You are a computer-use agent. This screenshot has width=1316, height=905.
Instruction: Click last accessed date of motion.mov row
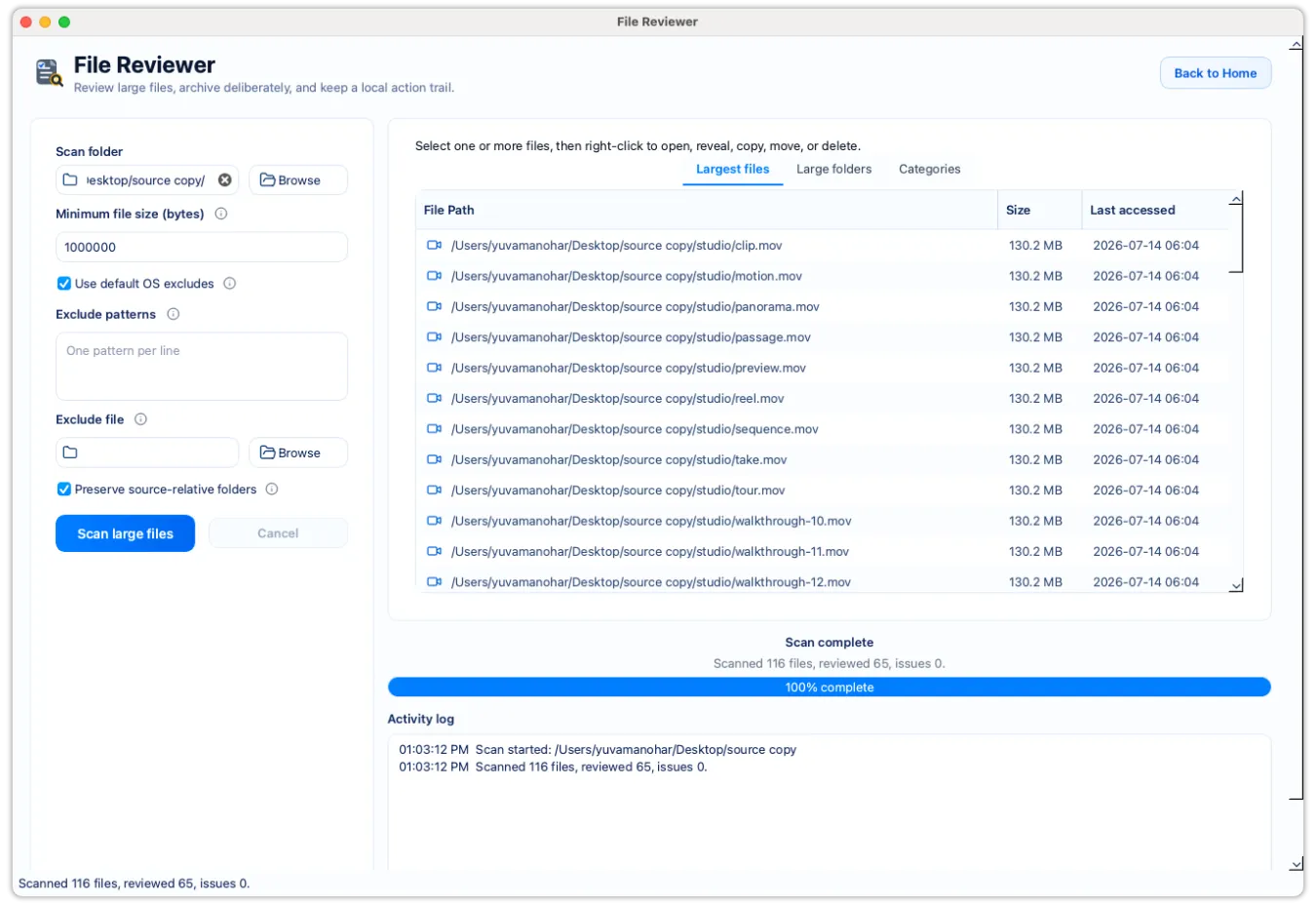coord(1145,276)
